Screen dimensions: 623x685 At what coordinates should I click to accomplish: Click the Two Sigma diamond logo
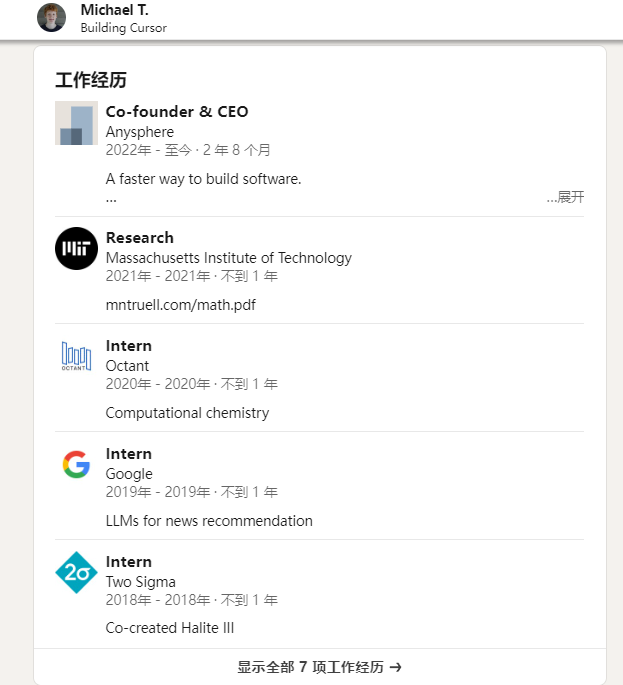76,572
